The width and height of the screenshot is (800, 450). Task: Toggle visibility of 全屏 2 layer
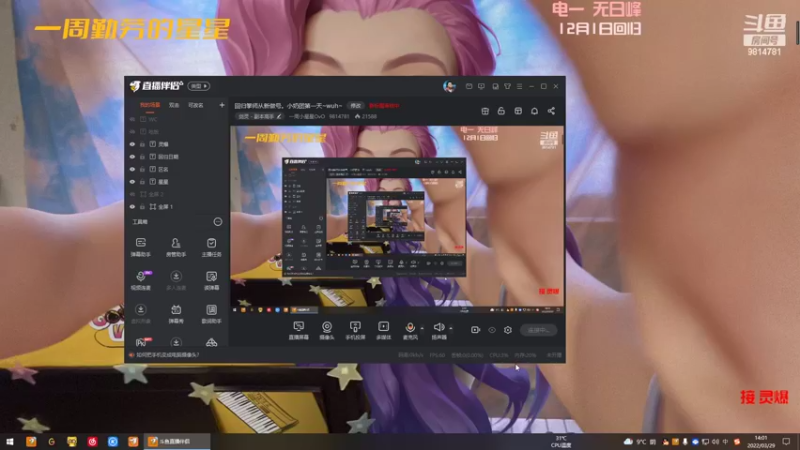pos(132,194)
